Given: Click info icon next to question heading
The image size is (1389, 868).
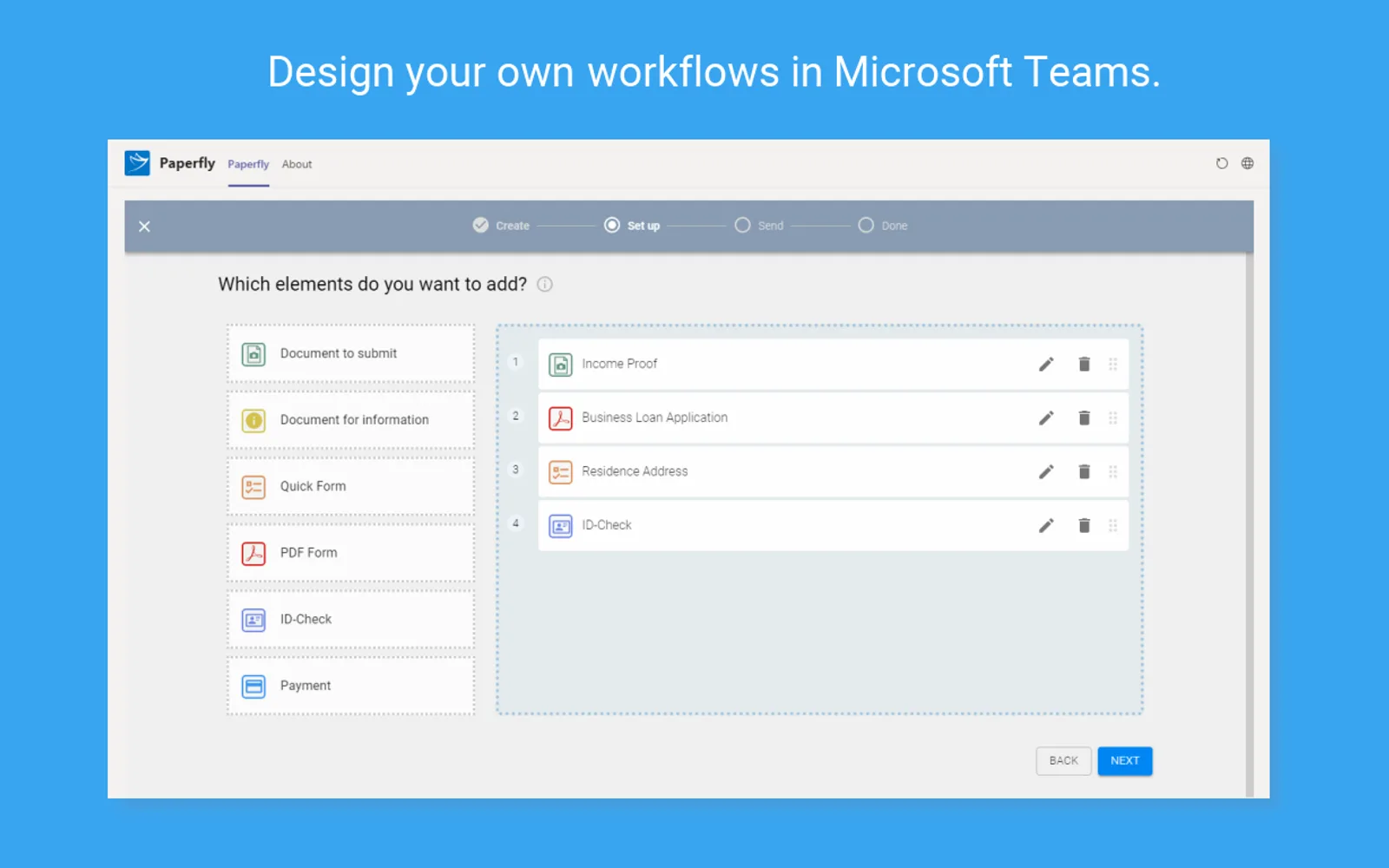Looking at the screenshot, I should [544, 285].
